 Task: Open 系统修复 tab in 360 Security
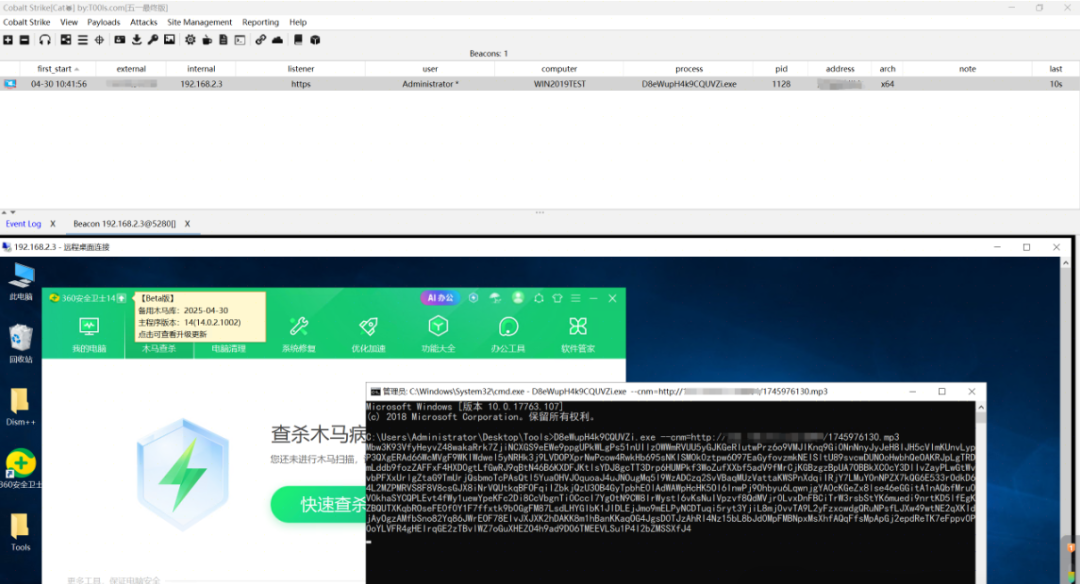[x=298, y=335]
